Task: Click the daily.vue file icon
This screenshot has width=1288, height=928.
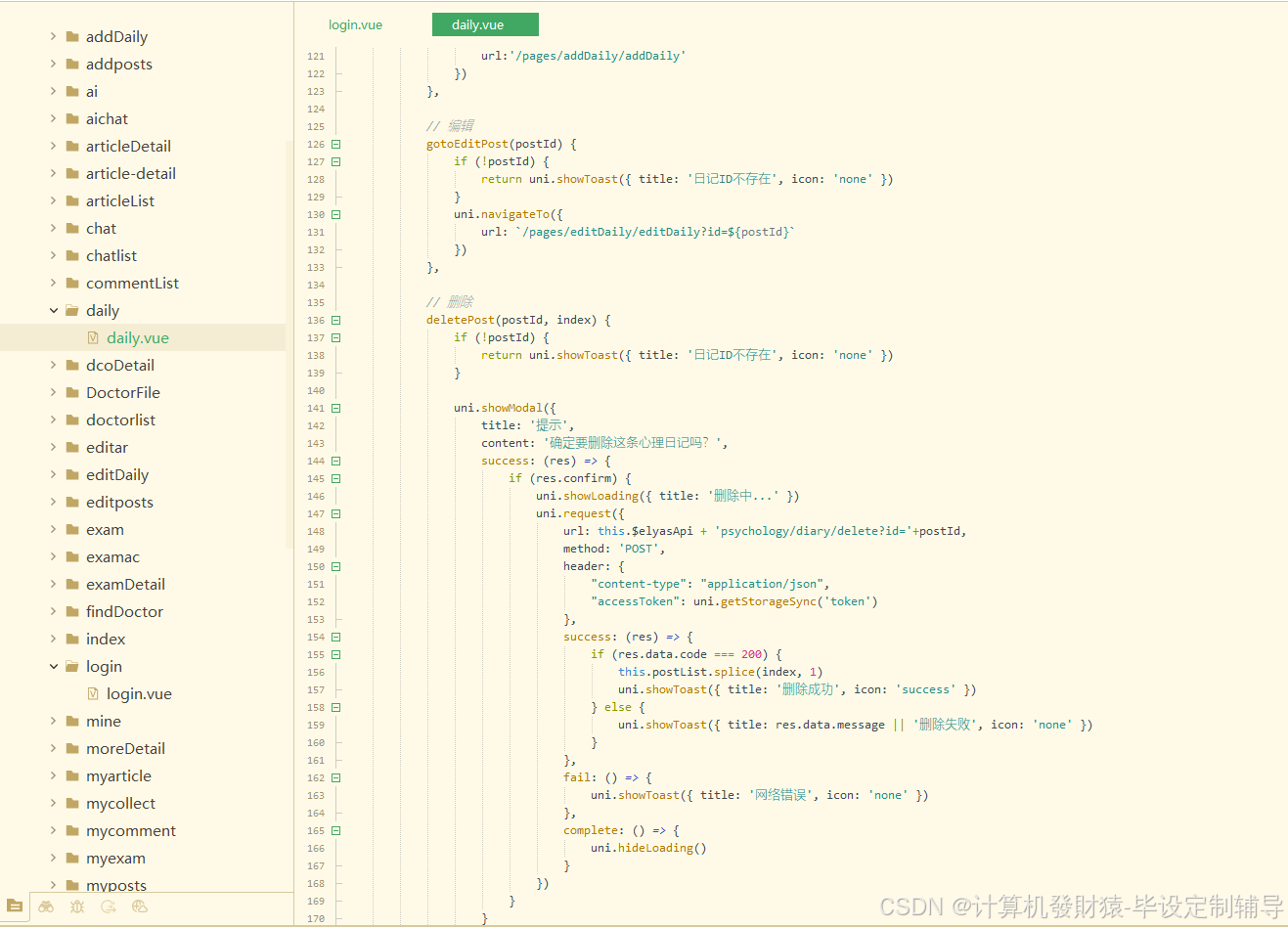Action: (93, 337)
